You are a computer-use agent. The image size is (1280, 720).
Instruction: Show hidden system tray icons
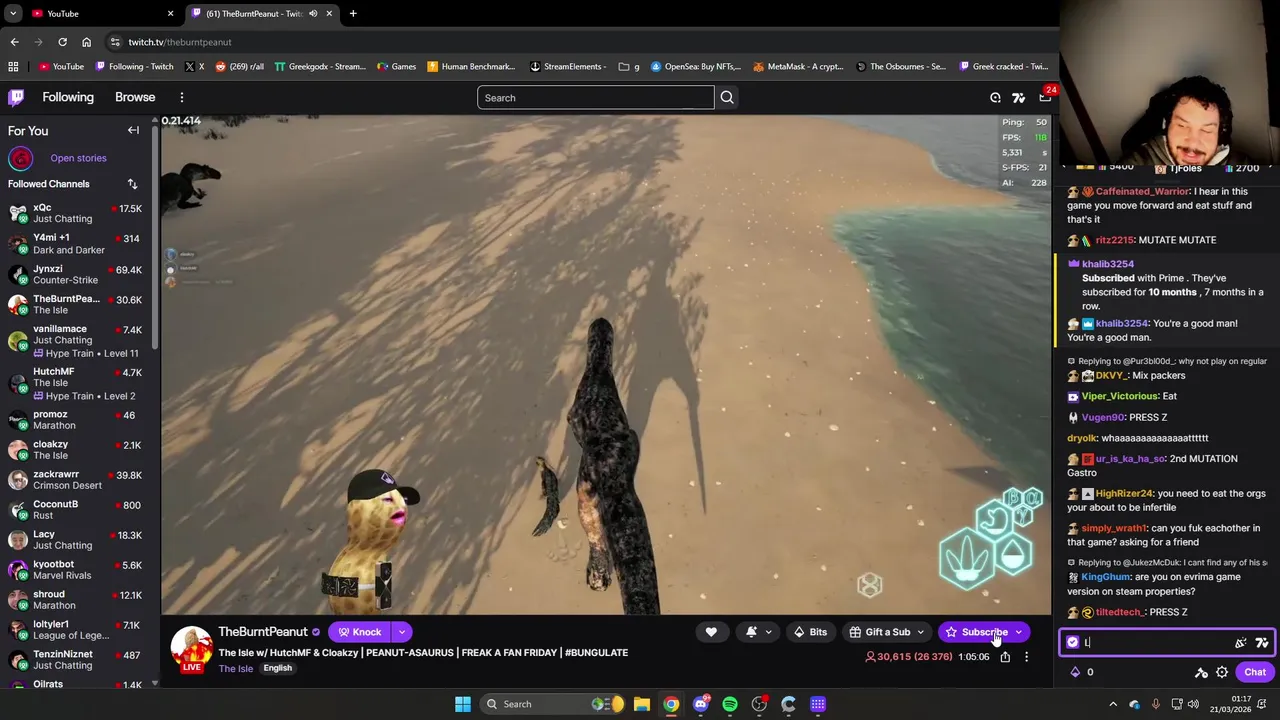coord(1112,704)
